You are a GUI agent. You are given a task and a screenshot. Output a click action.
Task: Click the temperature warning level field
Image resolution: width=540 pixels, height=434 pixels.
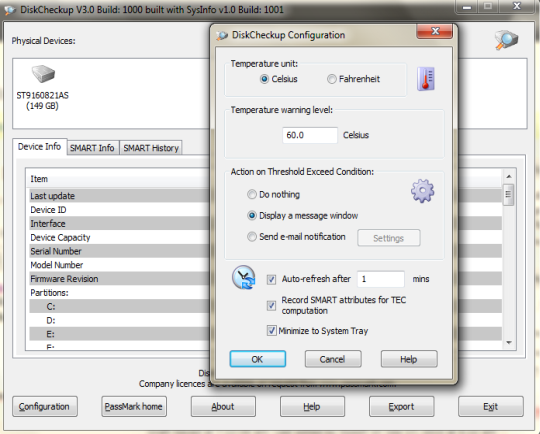coord(310,135)
